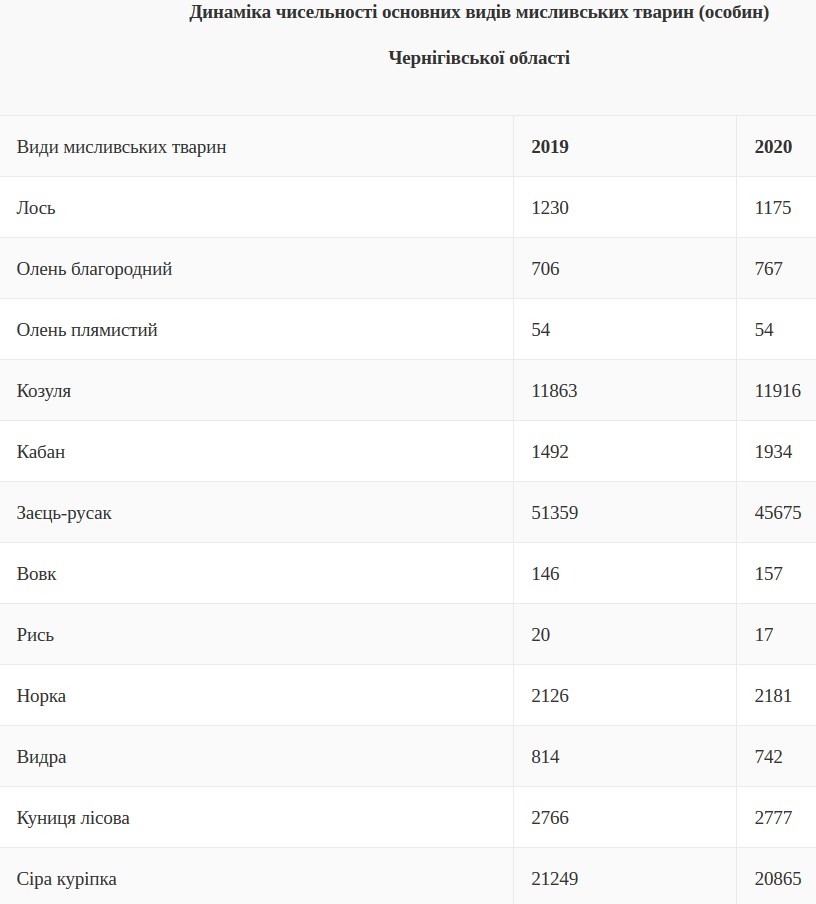Click the 2019 column header

(550, 147)
